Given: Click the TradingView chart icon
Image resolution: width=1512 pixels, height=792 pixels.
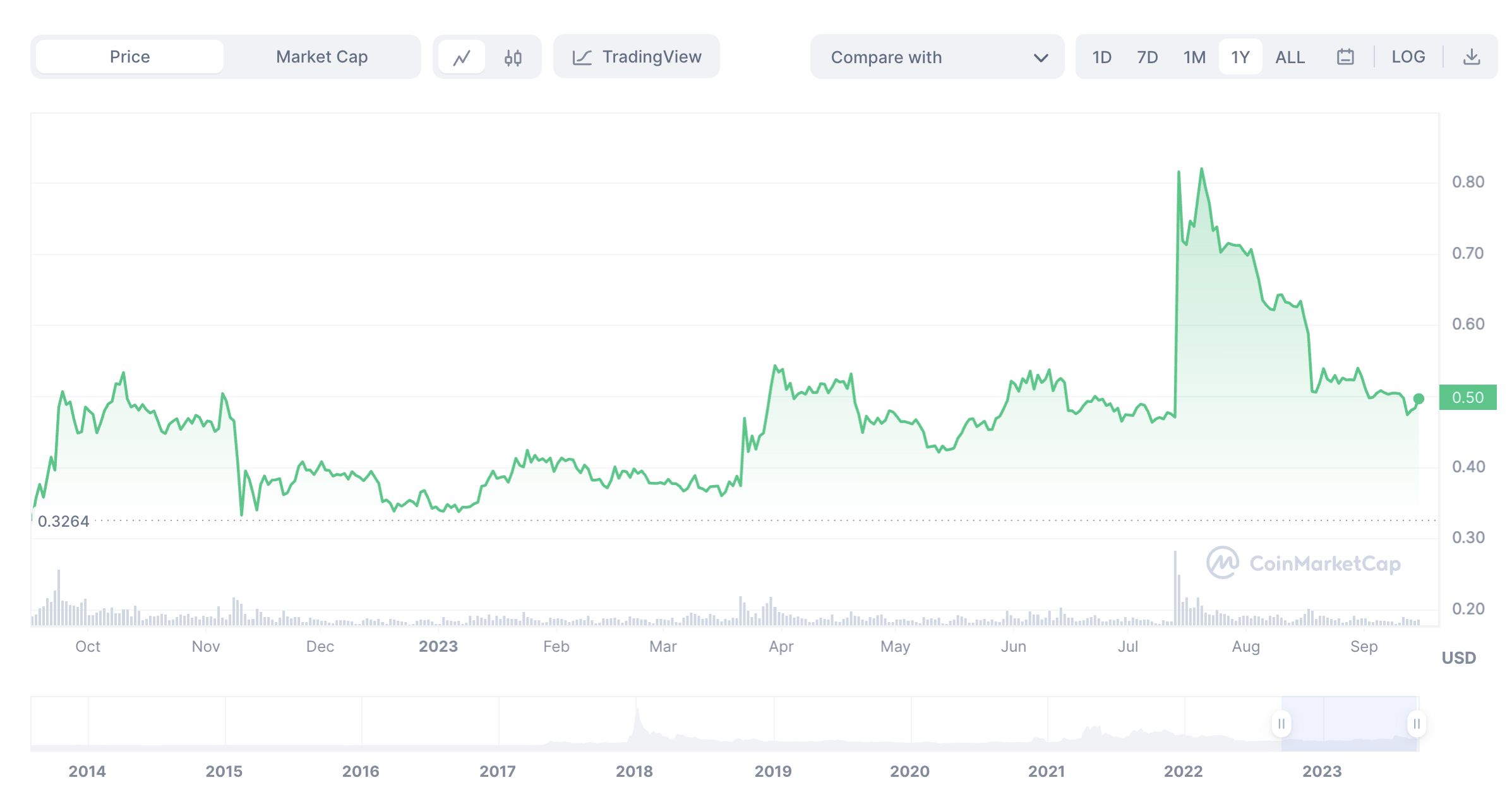Looking at the screenshot, I should [582, 57].
